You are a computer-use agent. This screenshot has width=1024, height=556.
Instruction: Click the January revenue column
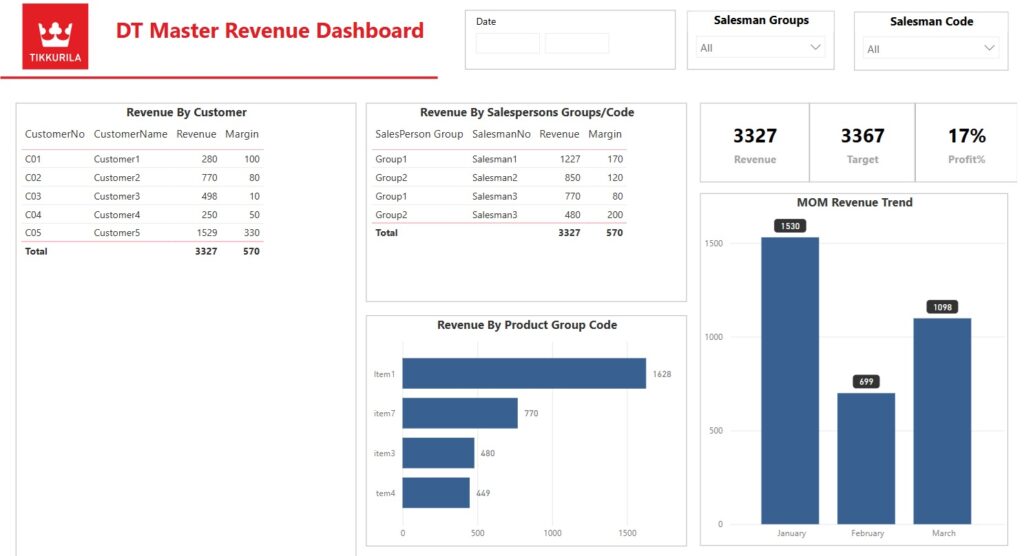click(790, 380)
